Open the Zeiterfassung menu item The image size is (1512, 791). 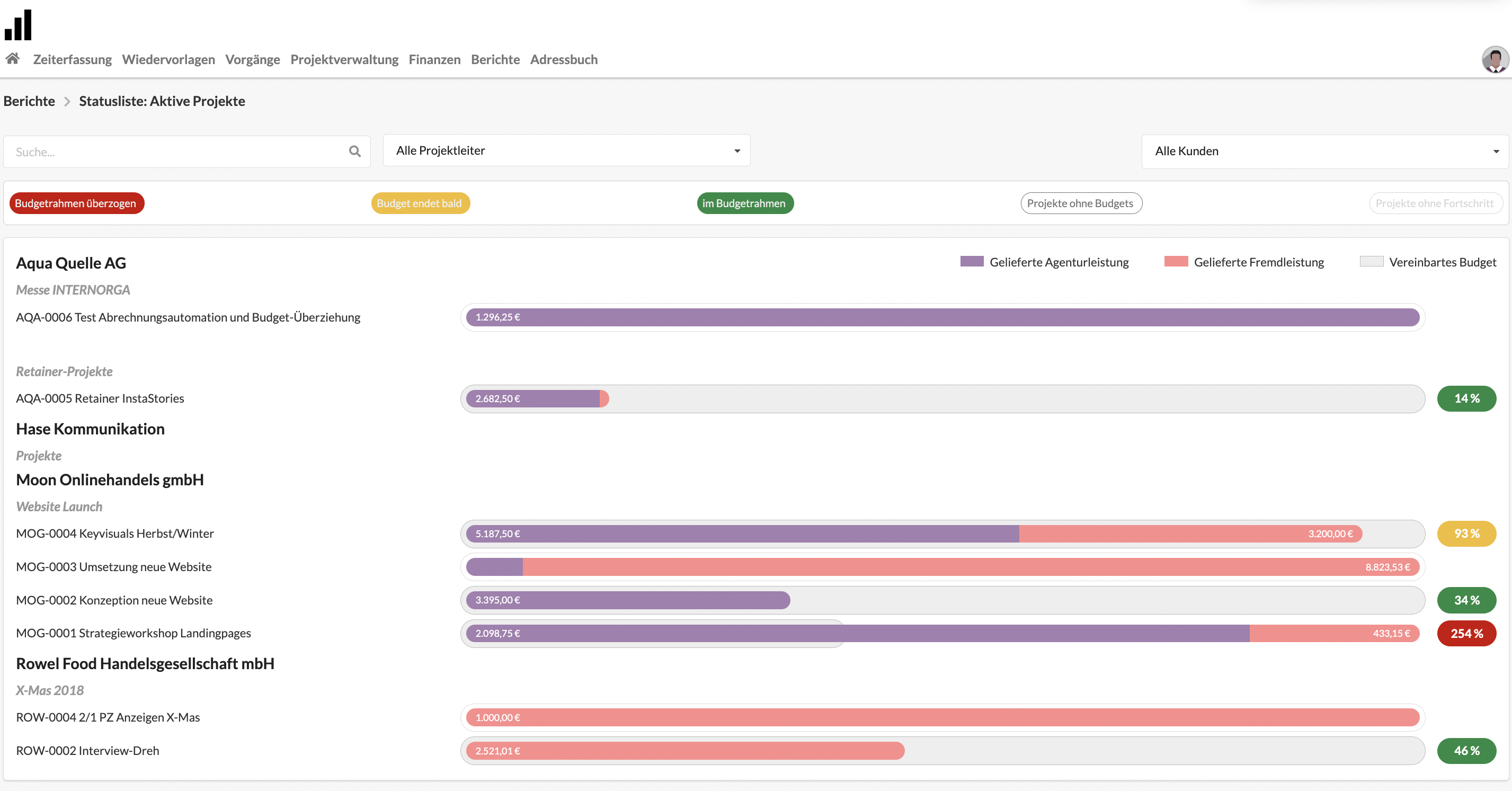[x=72, y=59]
